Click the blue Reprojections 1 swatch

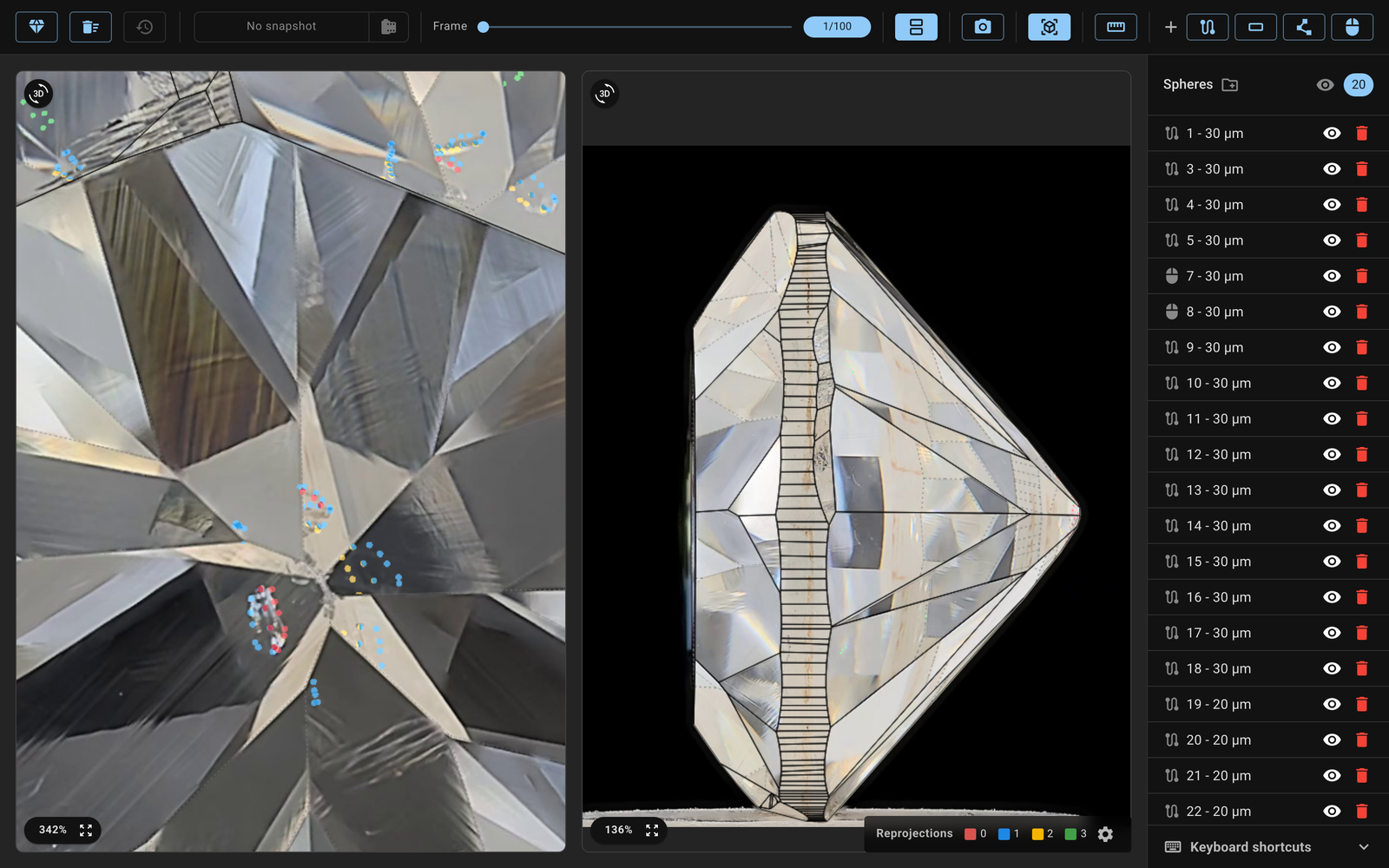tap(1004, 834)
